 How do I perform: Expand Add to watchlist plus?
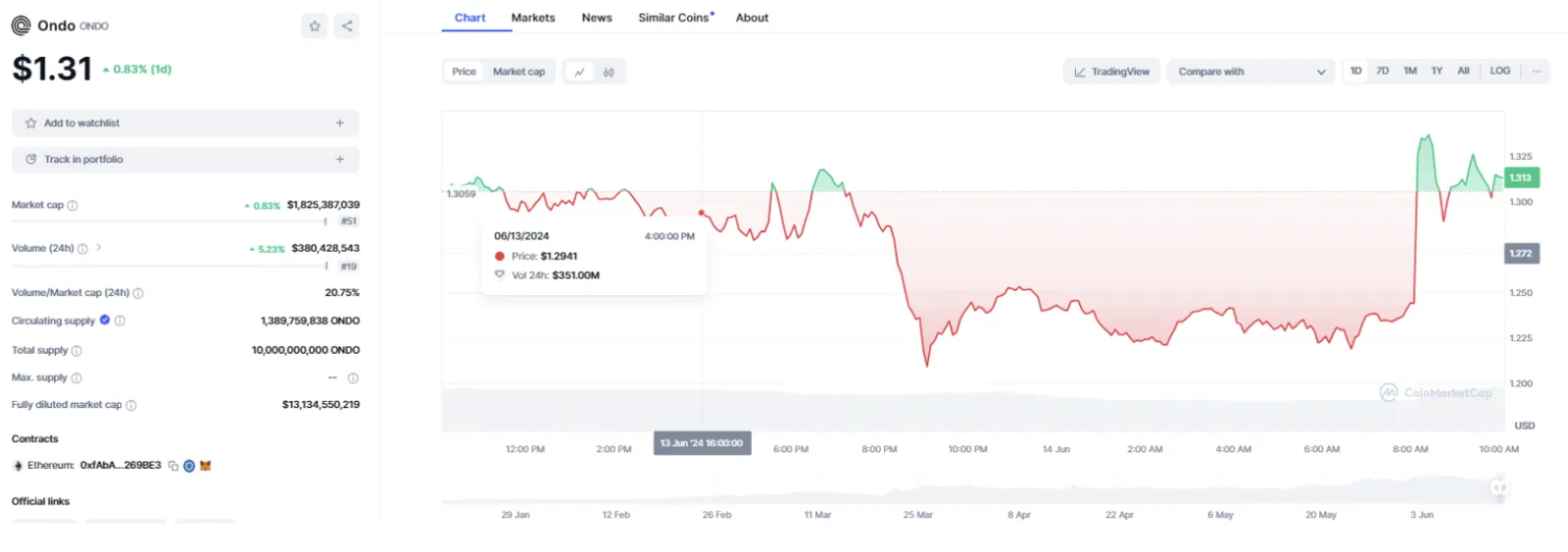340,124
